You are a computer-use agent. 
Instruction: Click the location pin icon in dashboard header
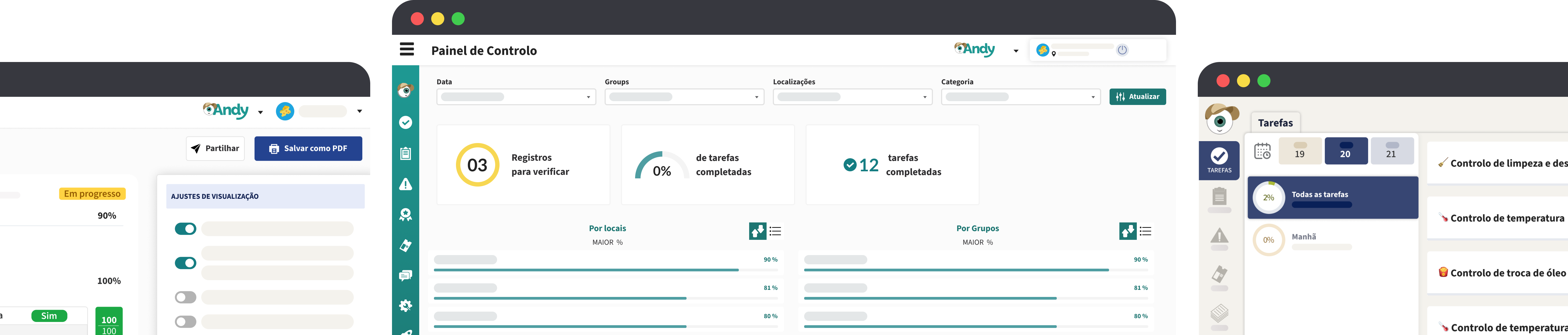(x=1054, y=54)
